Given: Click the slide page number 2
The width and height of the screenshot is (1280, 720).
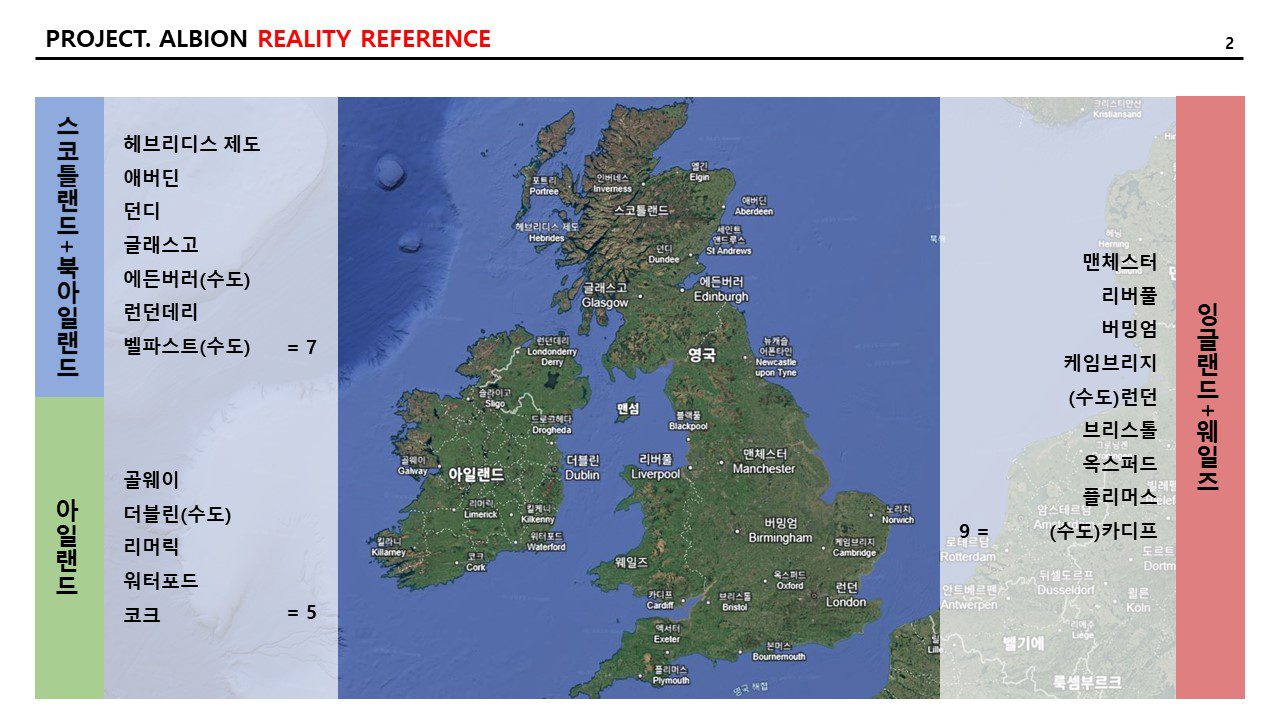Looking at the screenshot, I should (1229, 43).
